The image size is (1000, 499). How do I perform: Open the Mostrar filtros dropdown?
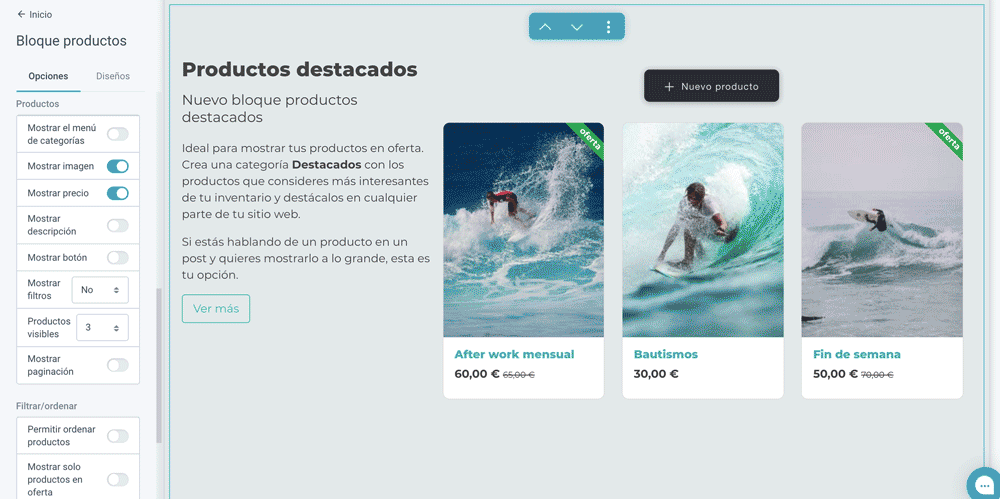point(100,290)
